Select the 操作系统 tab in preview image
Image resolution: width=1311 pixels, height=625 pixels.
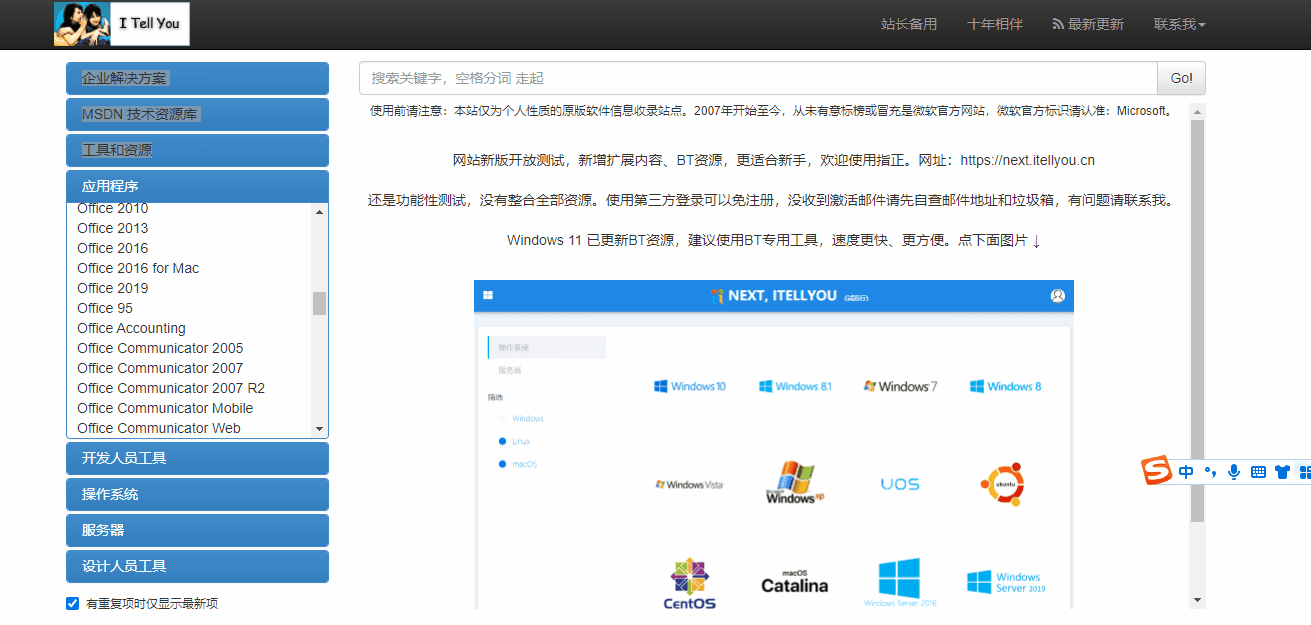coord(547,347)
